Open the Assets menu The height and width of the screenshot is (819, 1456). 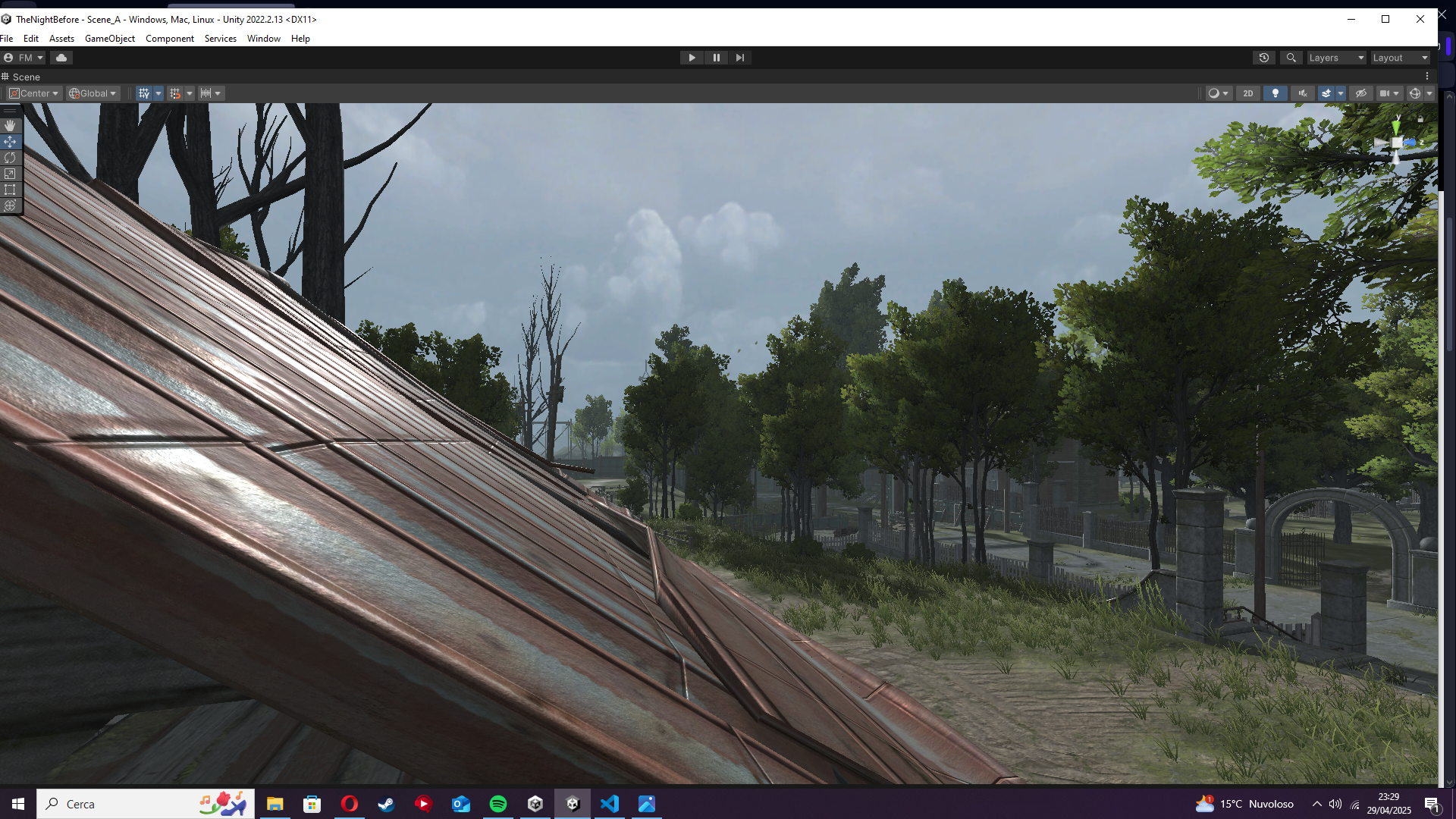[61, 39]
